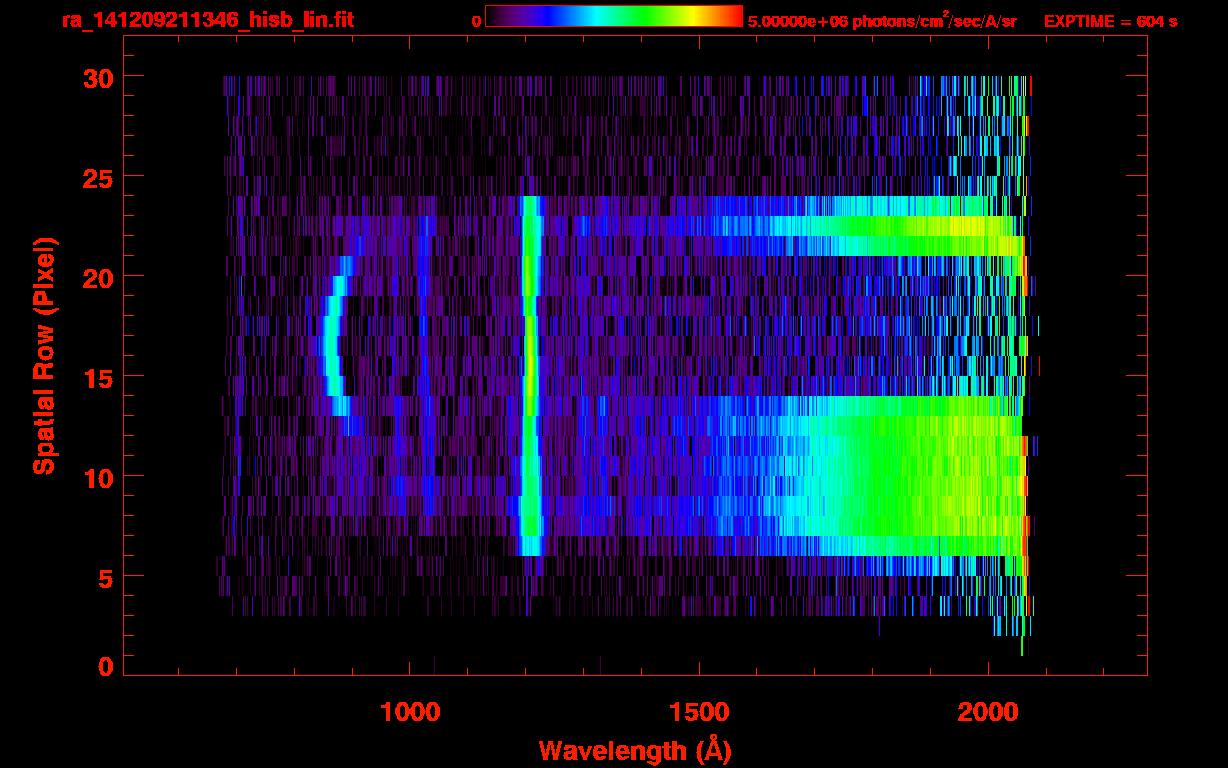Click the y-axis tick label 20

pos(96,277)
